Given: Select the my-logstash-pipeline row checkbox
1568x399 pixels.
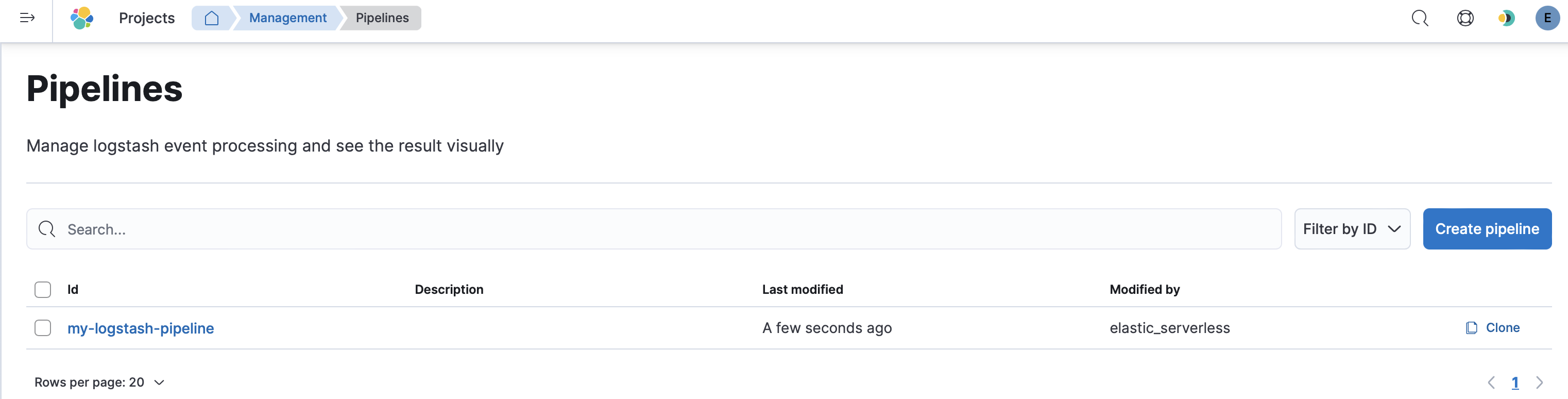Looking at the screenshot, I should pyautogui.click(x=43, y=328).
